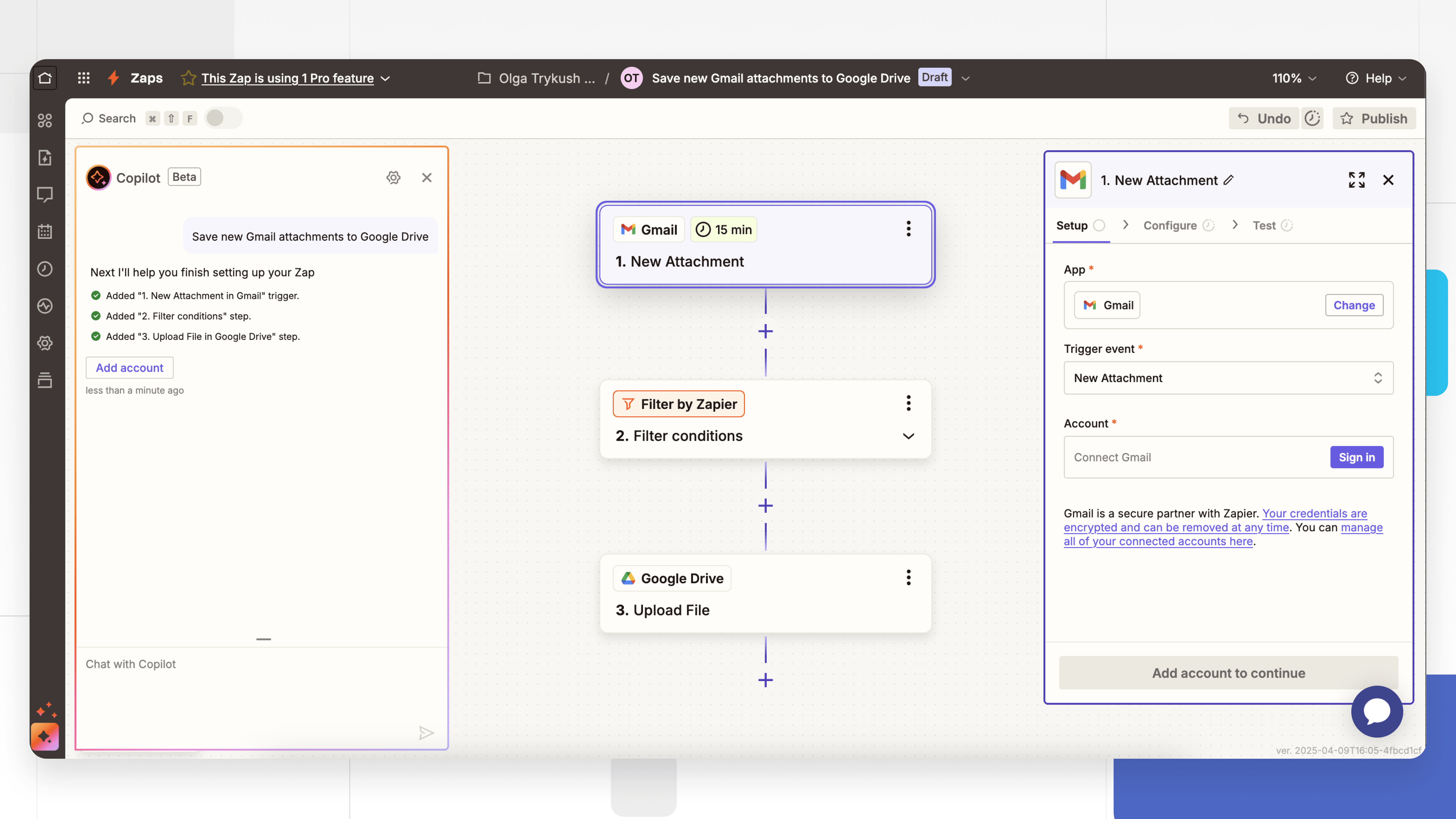Image resolution: width=1456 pixels, height=819 pixels.
Task: Open the support chat bubble
Action: [1377, 711]
